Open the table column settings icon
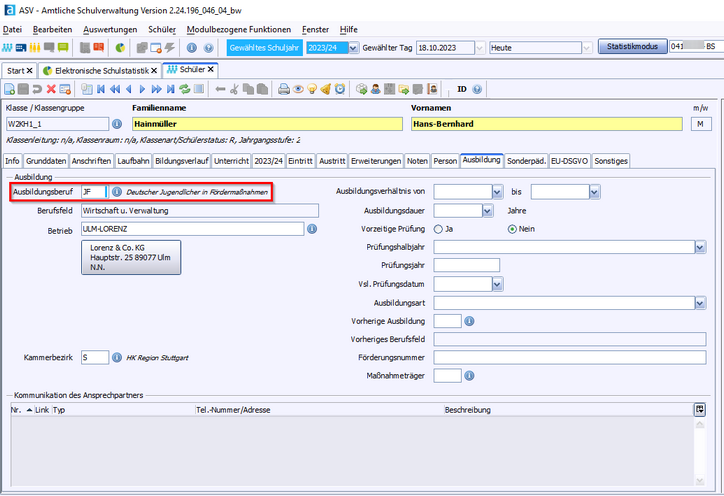 pyautogui.click(x=700, y=409)
